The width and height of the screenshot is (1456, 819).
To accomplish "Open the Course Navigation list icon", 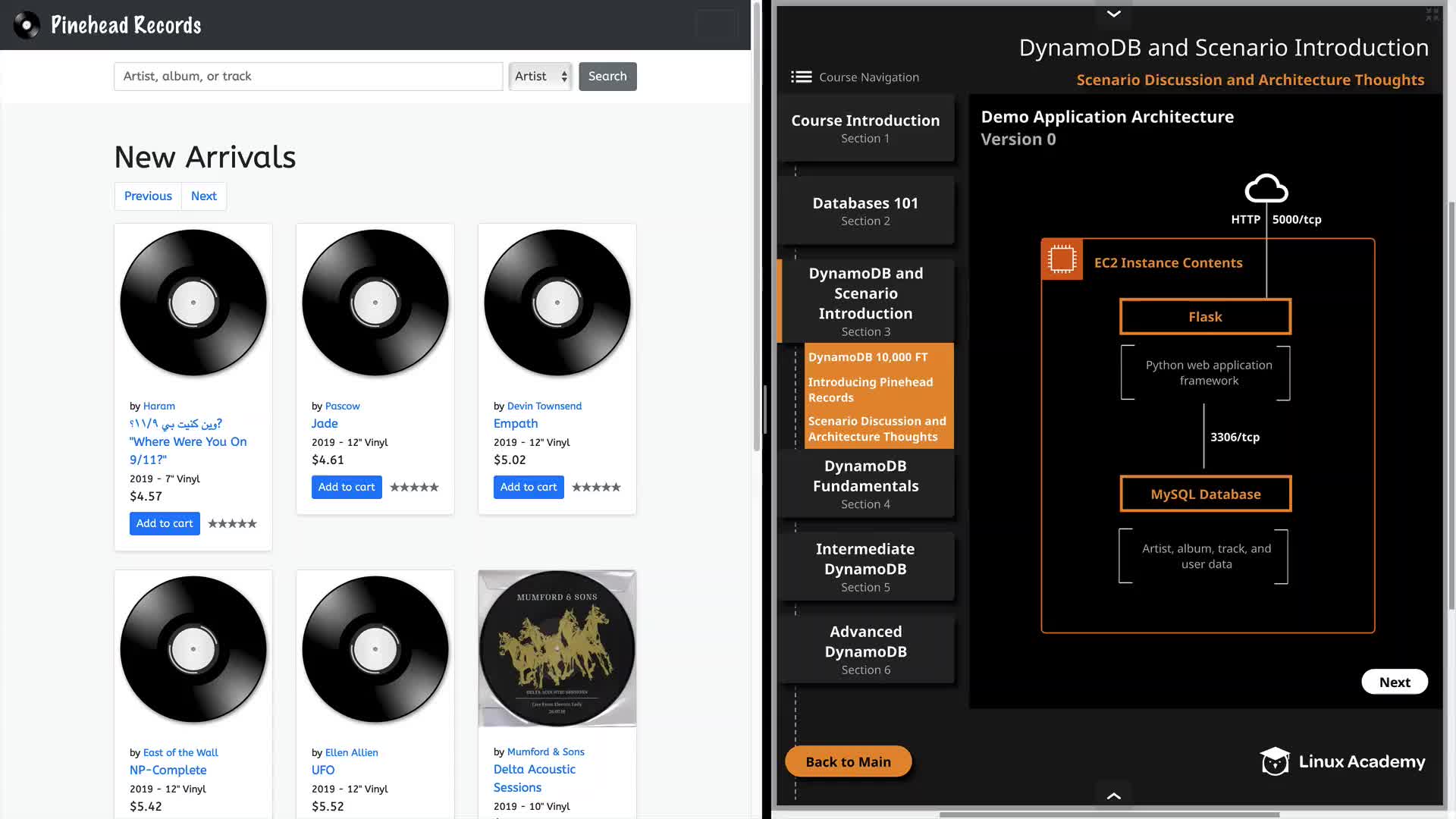I will click(x=801, y=77).
